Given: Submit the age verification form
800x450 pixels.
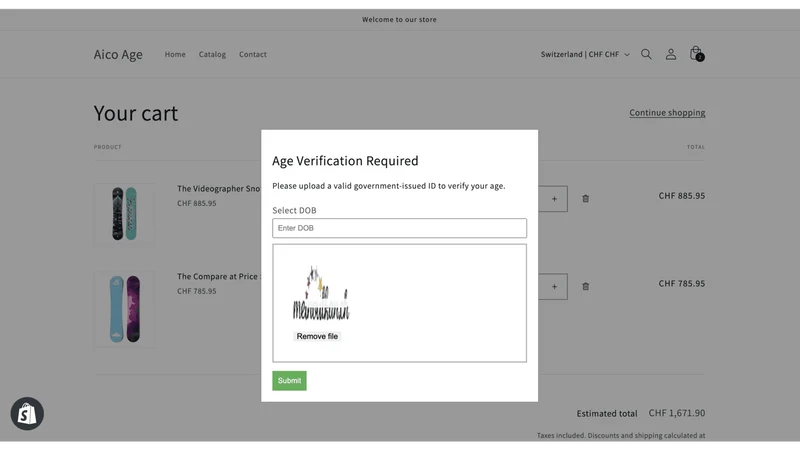Looking at the screenshot, I should pos(289,381).
